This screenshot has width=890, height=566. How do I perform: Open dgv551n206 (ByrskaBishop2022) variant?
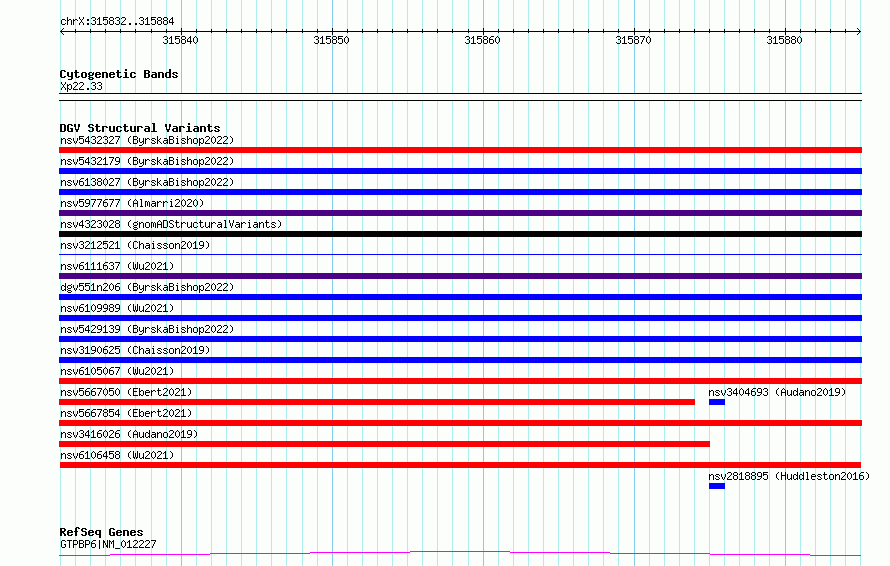tap(147, 287)
